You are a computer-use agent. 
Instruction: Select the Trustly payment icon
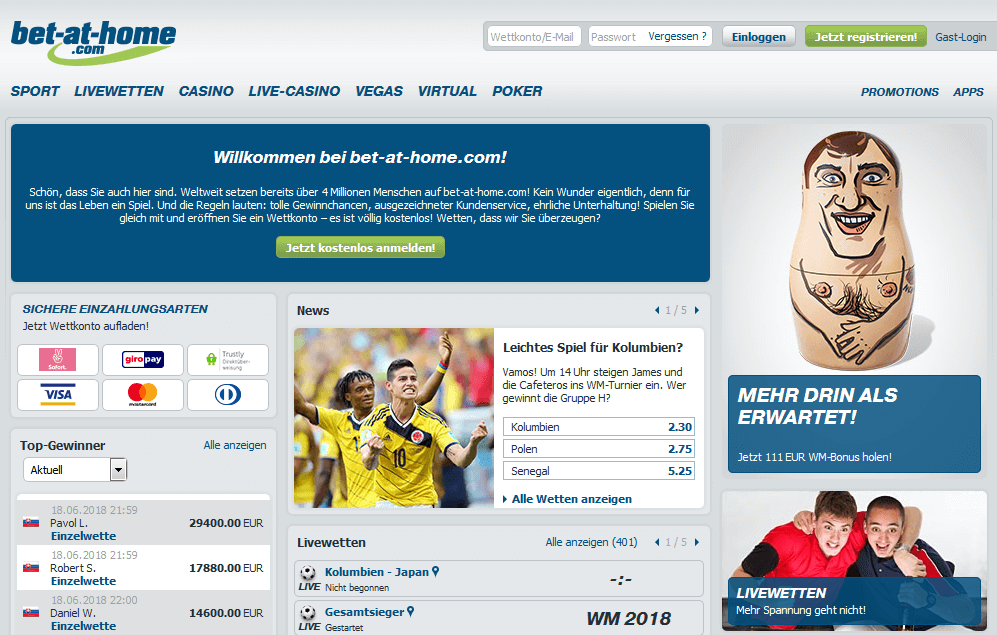click(228, 360)
